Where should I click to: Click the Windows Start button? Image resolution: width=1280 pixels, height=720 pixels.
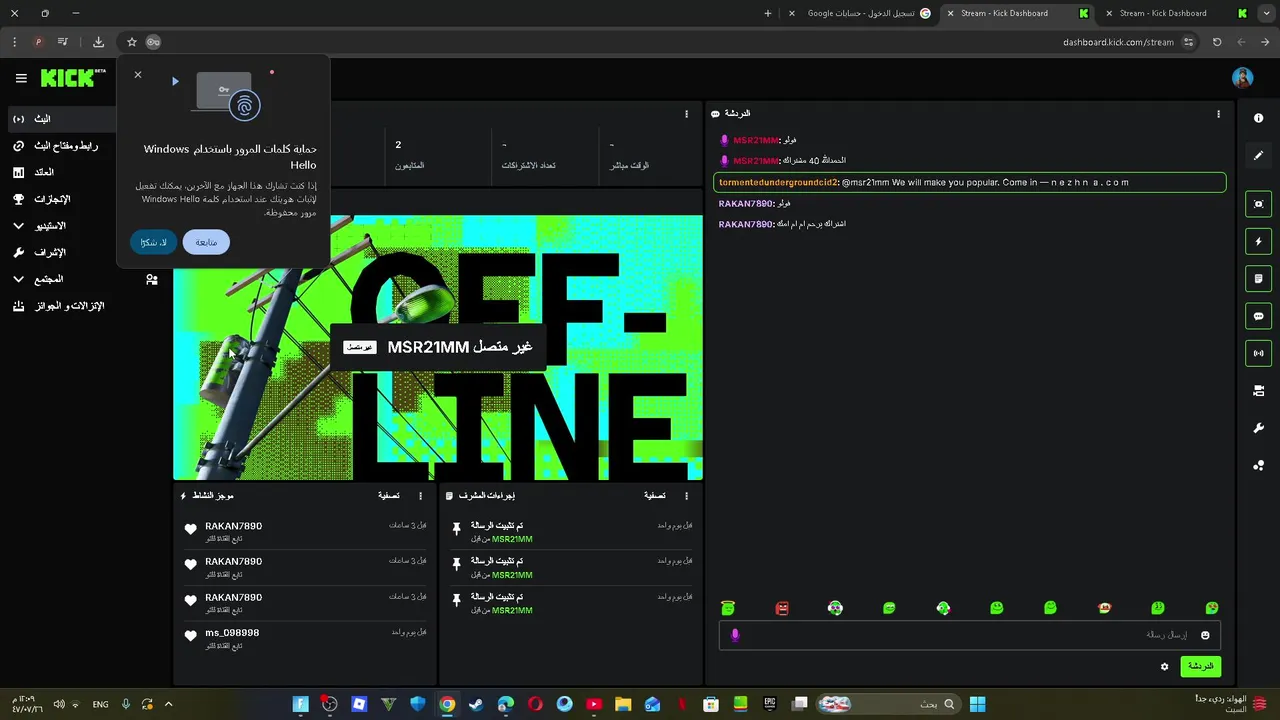[977, 704]
